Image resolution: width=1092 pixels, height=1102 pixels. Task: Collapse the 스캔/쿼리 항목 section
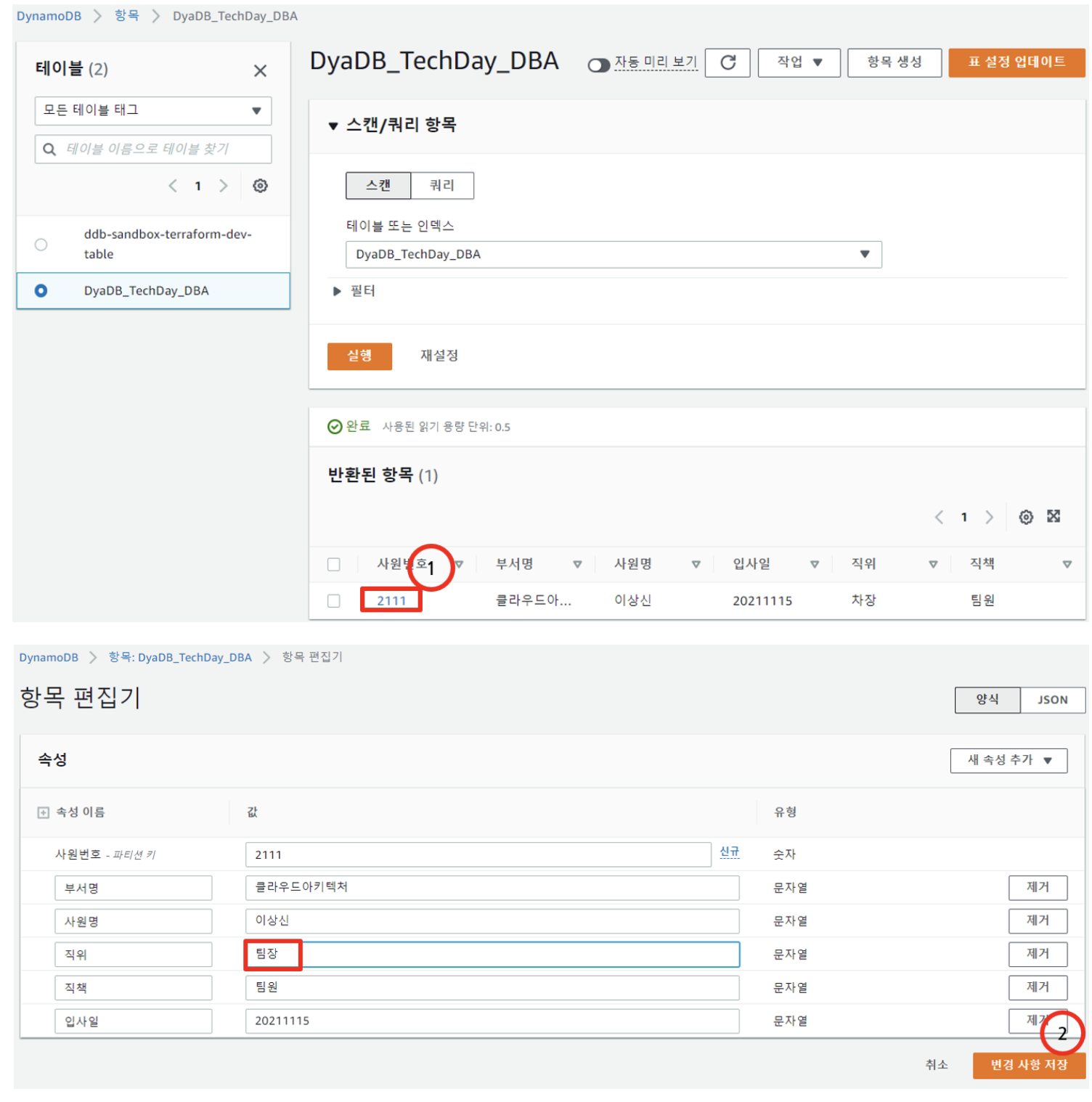[x=333, y=126]
